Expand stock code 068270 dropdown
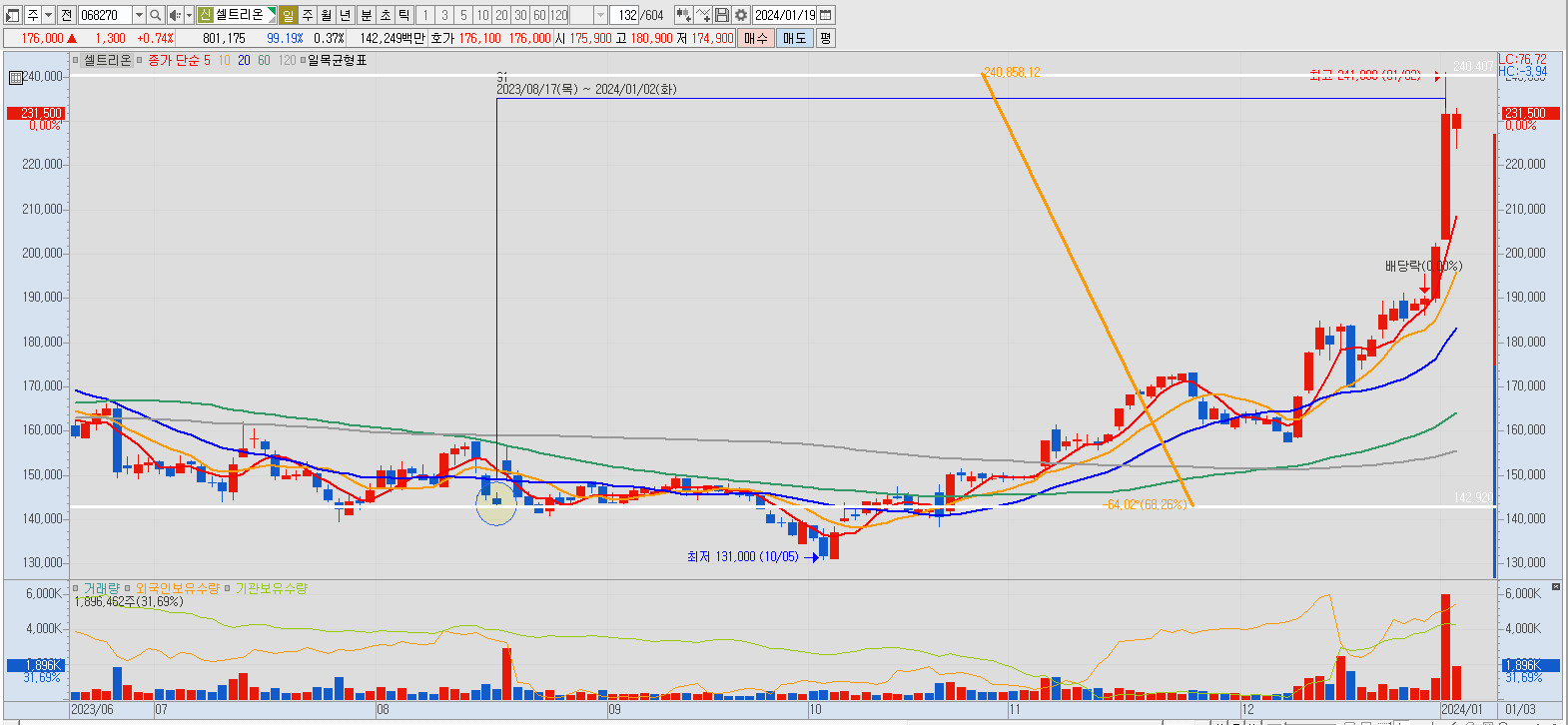 click(x=139, y=15)
